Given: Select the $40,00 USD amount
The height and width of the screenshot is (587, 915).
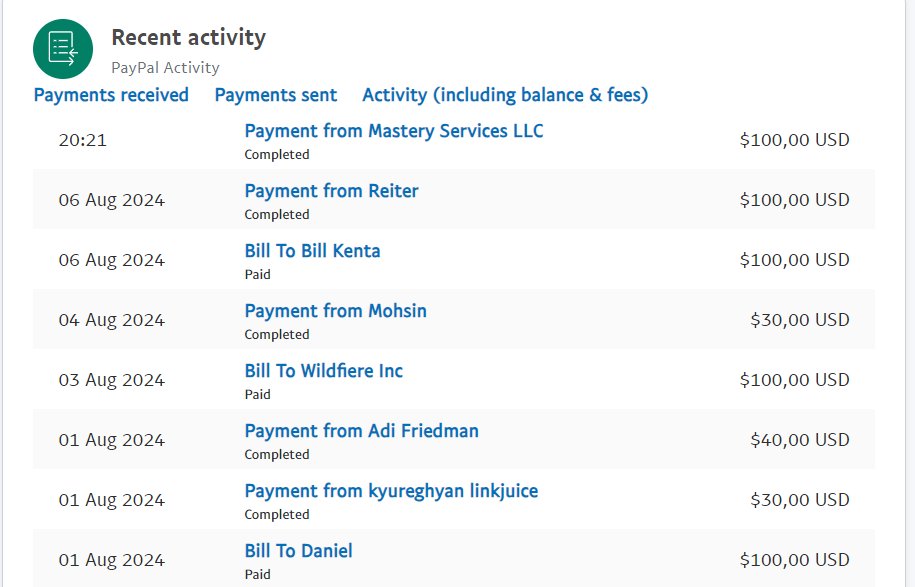Looking at the screenshot, I should (x=799, y=440).
